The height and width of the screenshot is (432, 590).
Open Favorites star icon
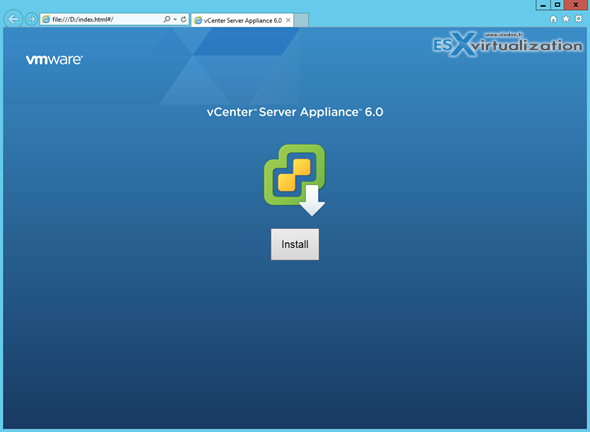tap(566, 19)
